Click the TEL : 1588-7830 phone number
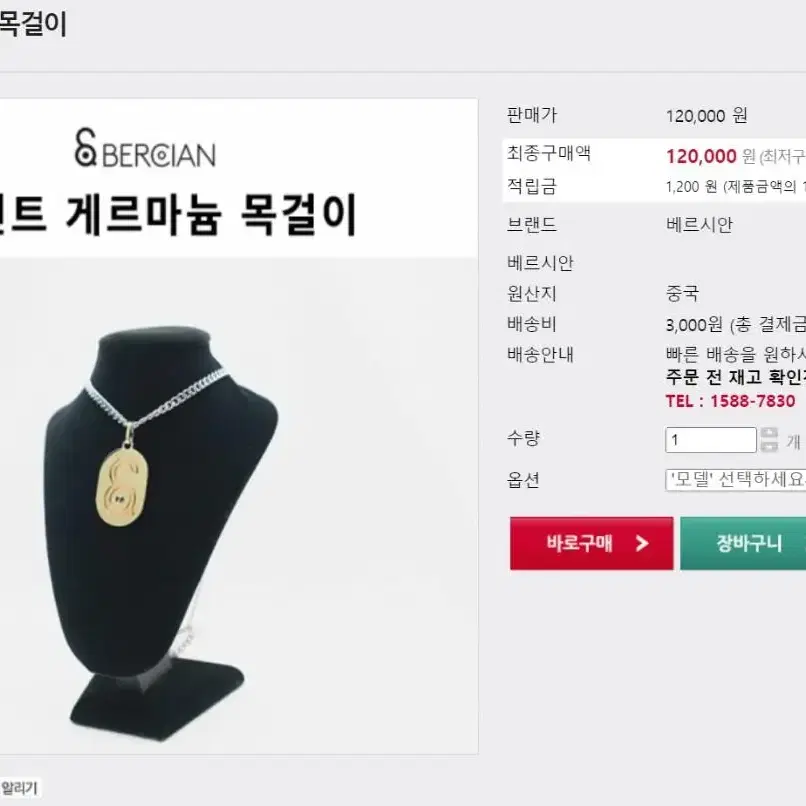The image size is (806, 806). pos(730,401)
